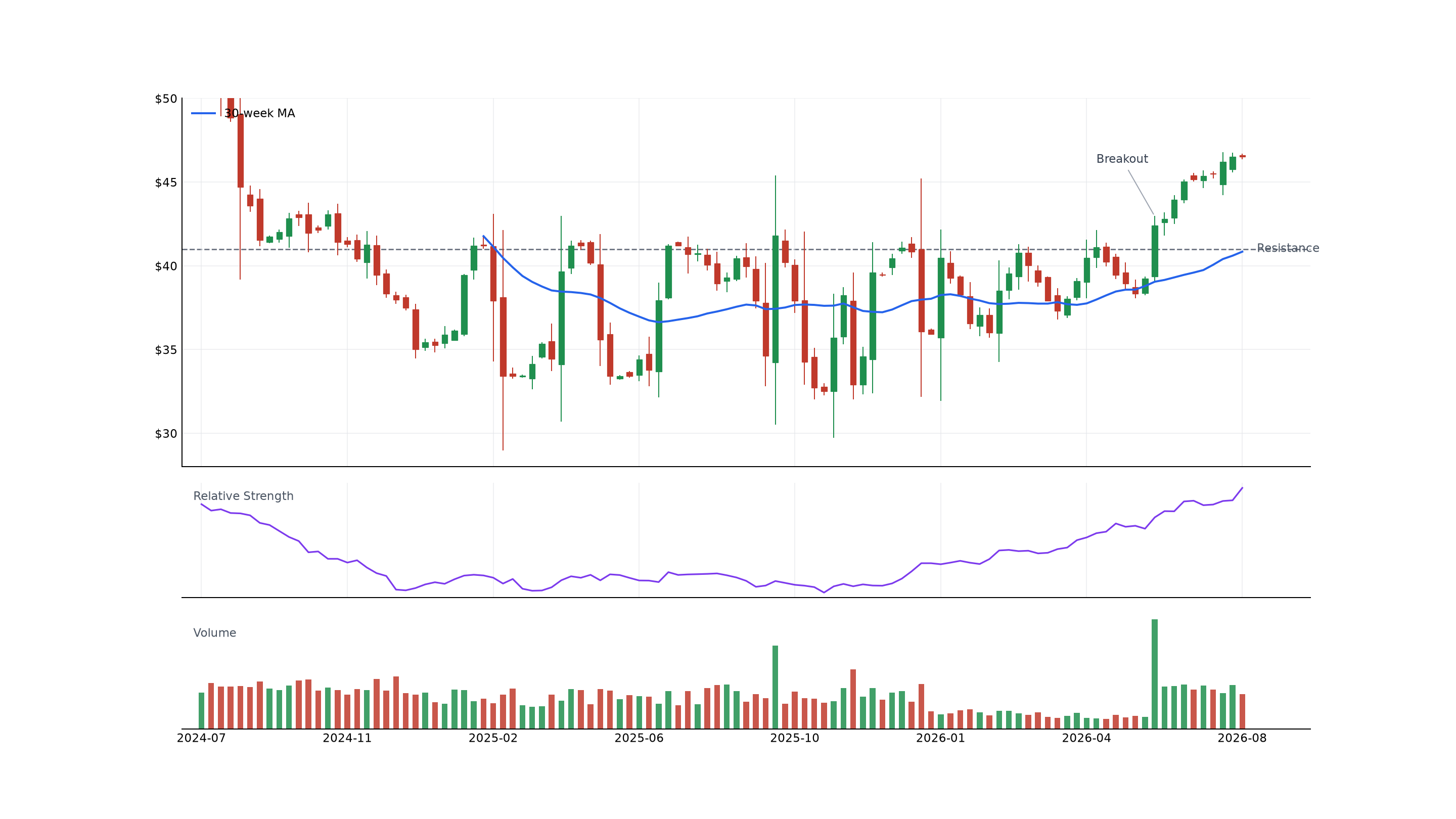The image size is (1456, 819).
Task: Select the Resistance line label
Action: (x=1288, y=248)
